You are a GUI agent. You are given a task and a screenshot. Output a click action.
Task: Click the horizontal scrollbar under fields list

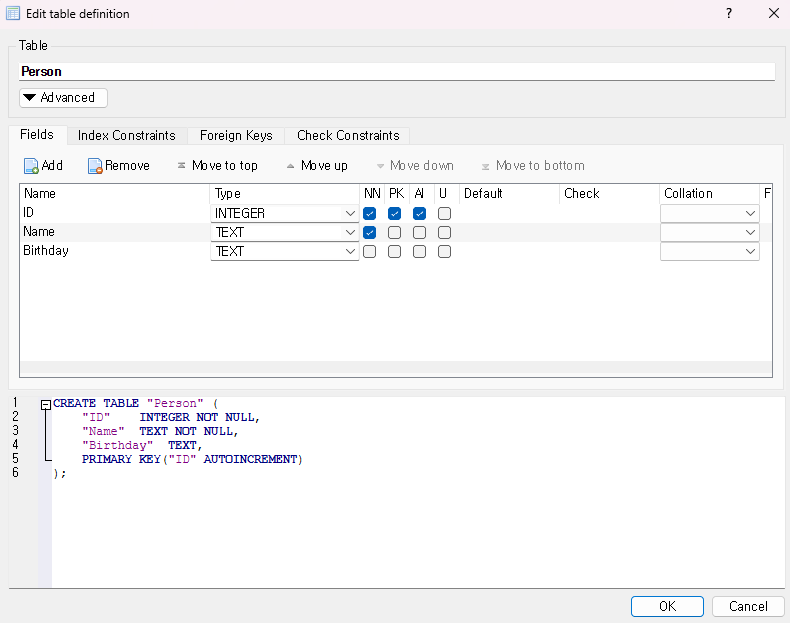pyautogui.click(x=396, y=368)
